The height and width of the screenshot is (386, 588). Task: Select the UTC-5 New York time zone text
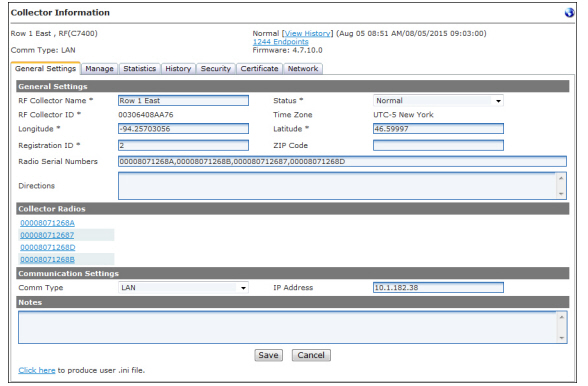point(403,115)
